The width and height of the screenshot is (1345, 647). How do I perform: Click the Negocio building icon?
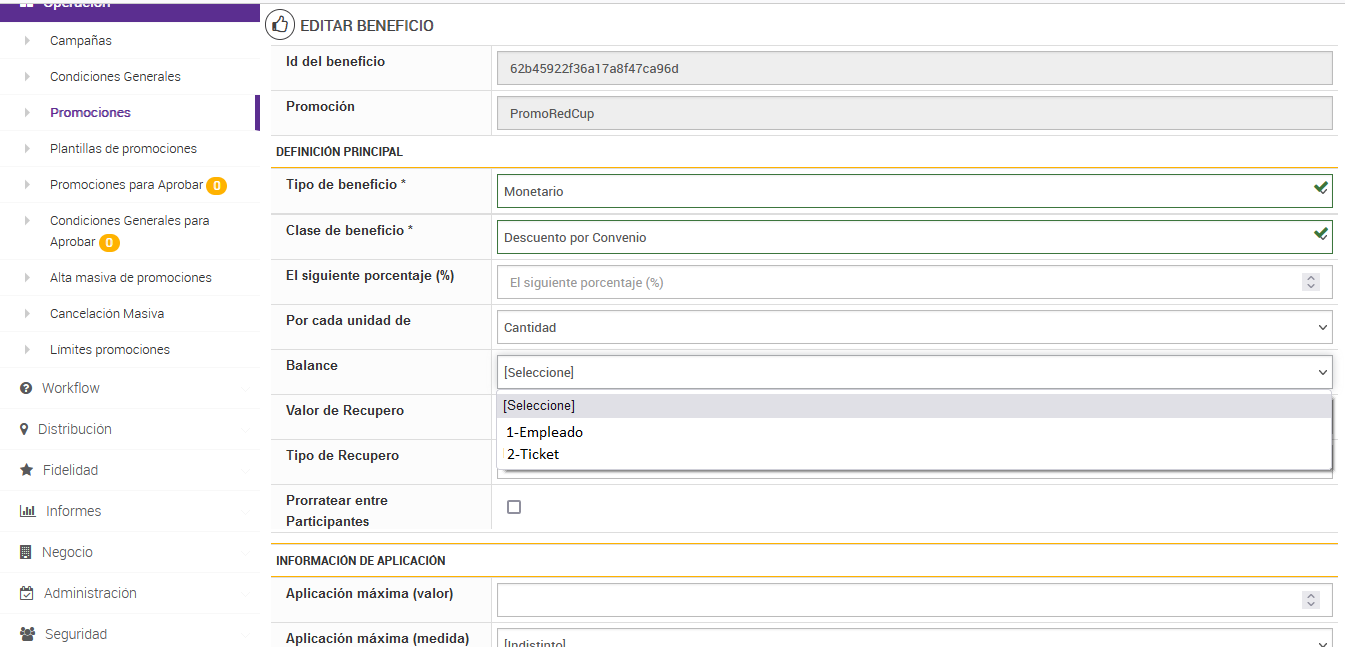(26, 552)
